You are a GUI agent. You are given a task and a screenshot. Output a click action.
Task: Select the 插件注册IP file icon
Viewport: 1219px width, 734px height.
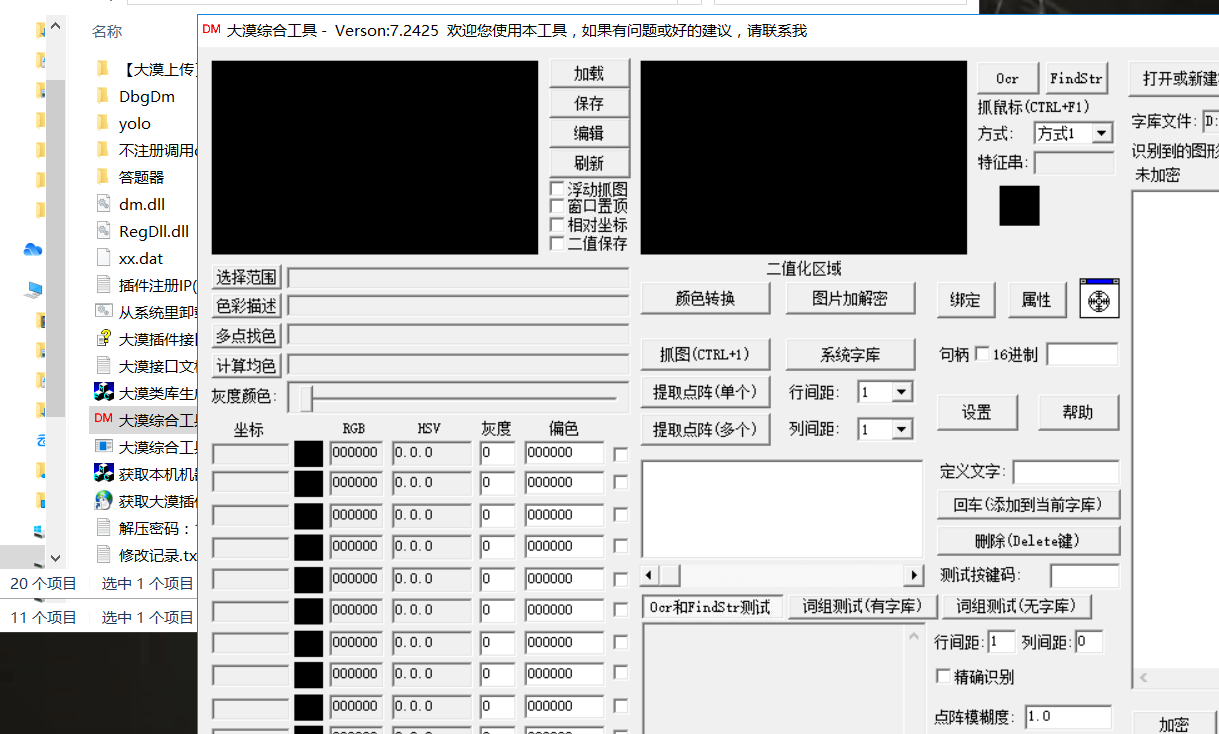click(102, 285)
